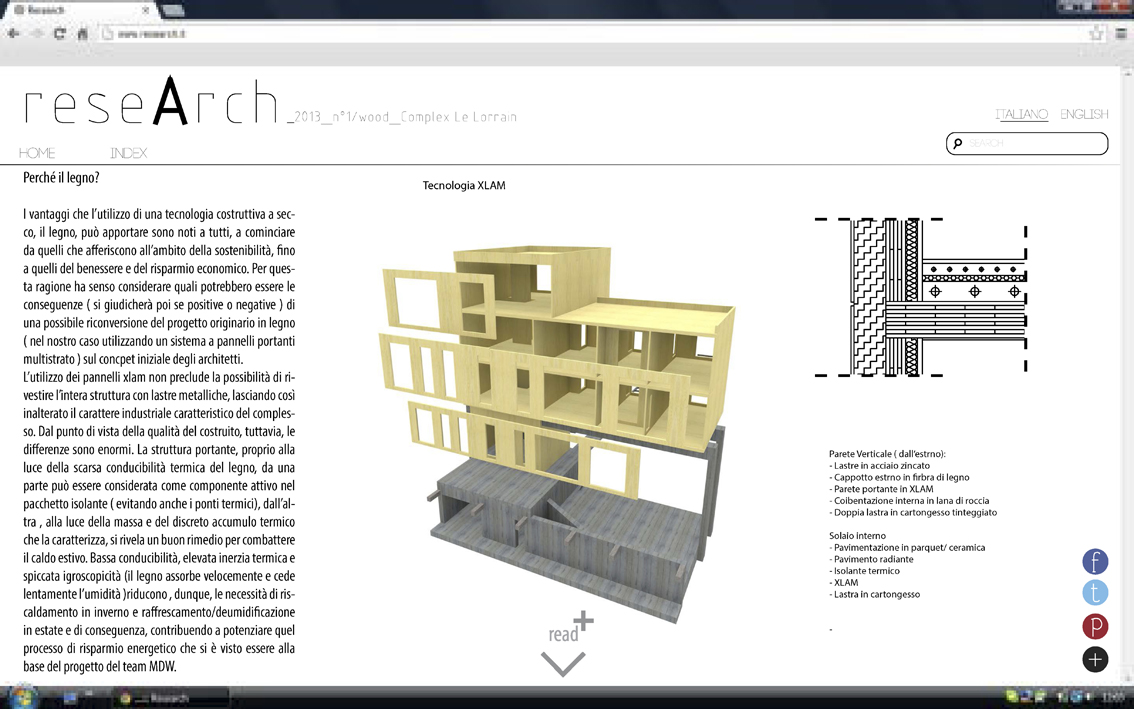Open the red Pinterest share icon
The height and width of the screenshot is (709, 1134).
tap(1095, 626)
